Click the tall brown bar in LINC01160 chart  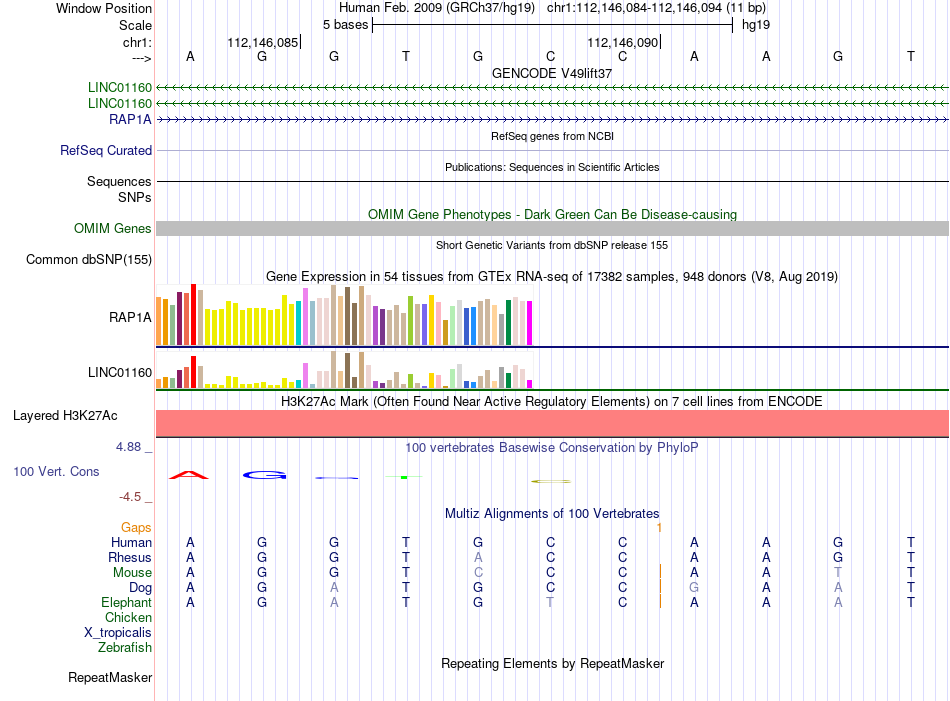click(347, 370)
